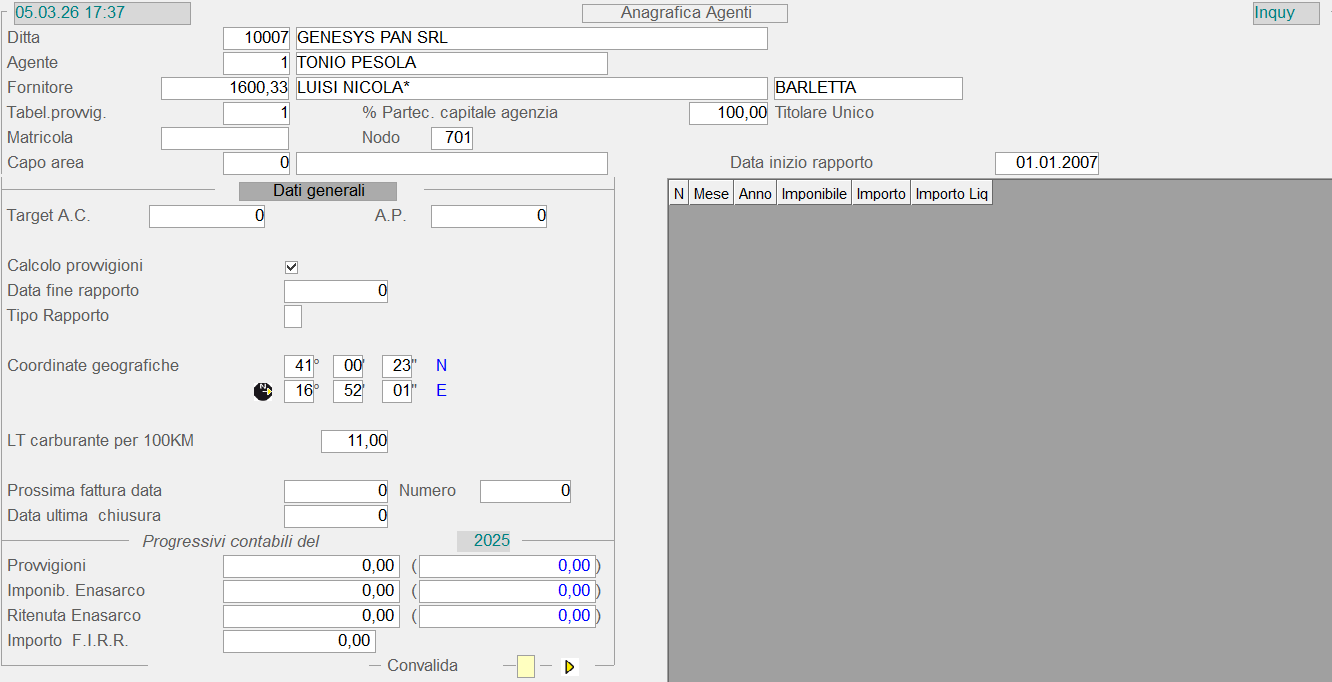1332x682 pixels.
Task: Focus the Data fine rapporto field
Action: [336, 292]
